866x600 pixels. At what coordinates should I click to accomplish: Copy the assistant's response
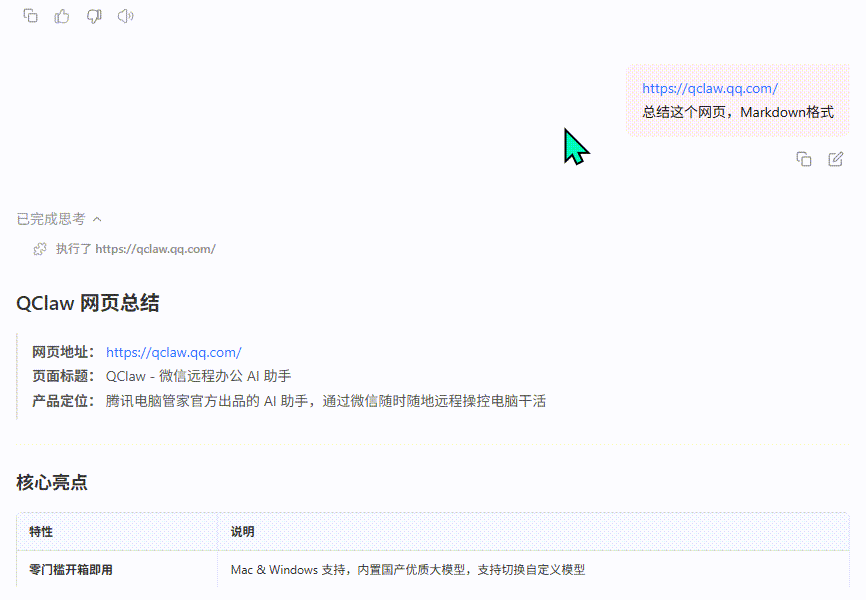pyautogui.click(x=30, y=15)
